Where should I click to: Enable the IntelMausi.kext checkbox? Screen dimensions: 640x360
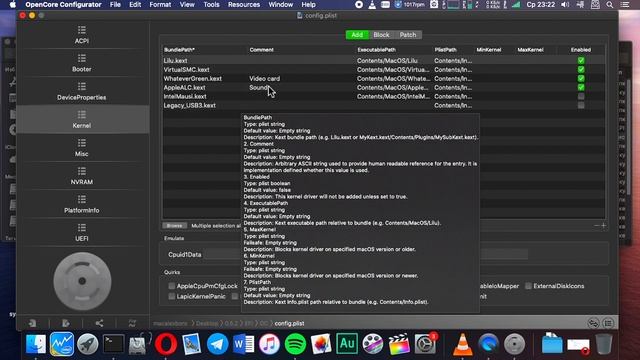[x=581, y=96]
